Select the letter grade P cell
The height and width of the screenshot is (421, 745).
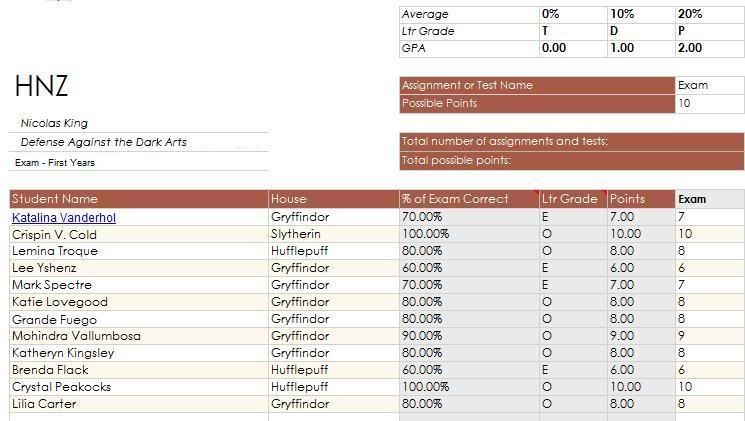tap(710, 31)
